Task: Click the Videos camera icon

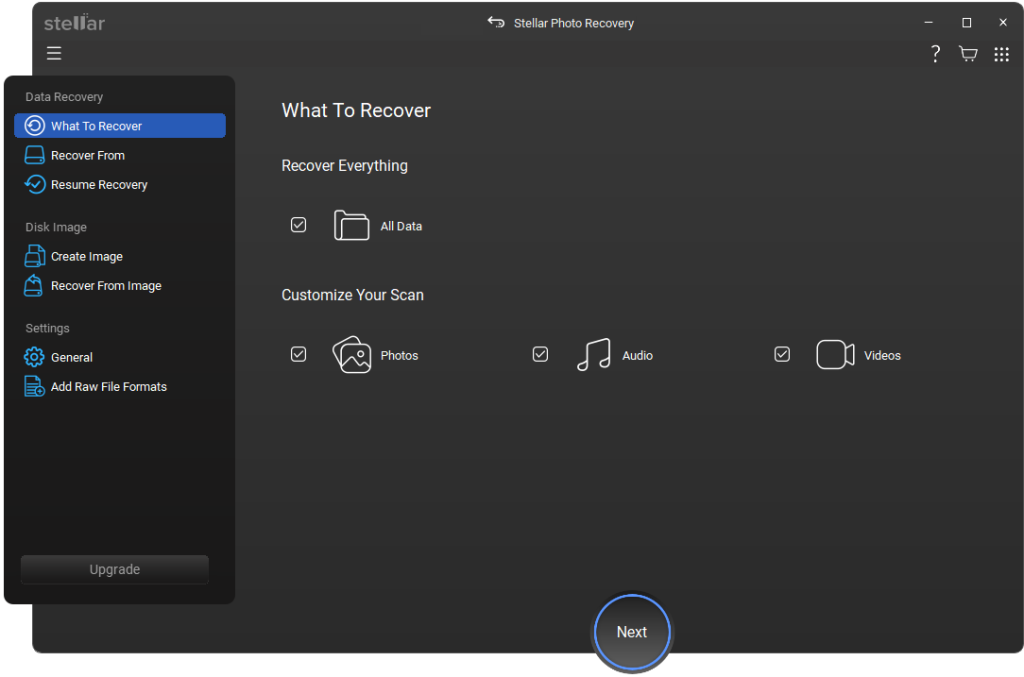Action: pos(835,354)
